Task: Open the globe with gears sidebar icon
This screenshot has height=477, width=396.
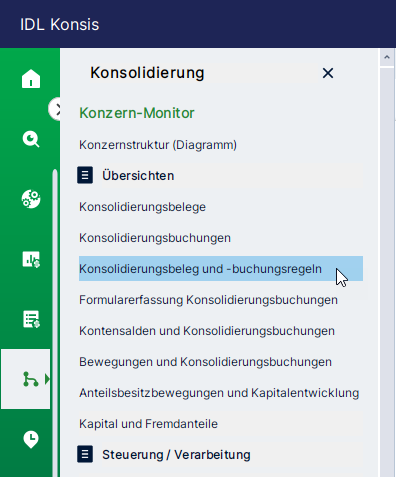Action: 31,199
